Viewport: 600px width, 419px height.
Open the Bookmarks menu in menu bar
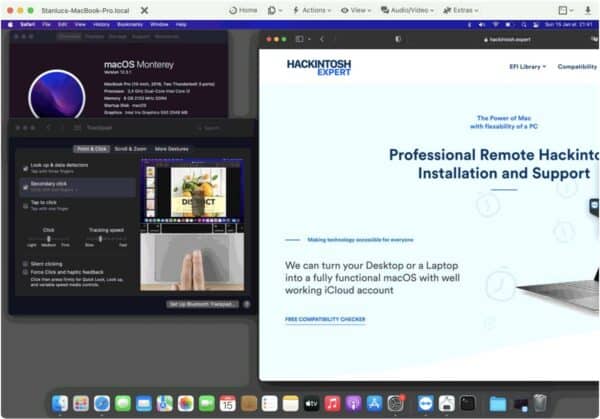click(x=130, y=24)
